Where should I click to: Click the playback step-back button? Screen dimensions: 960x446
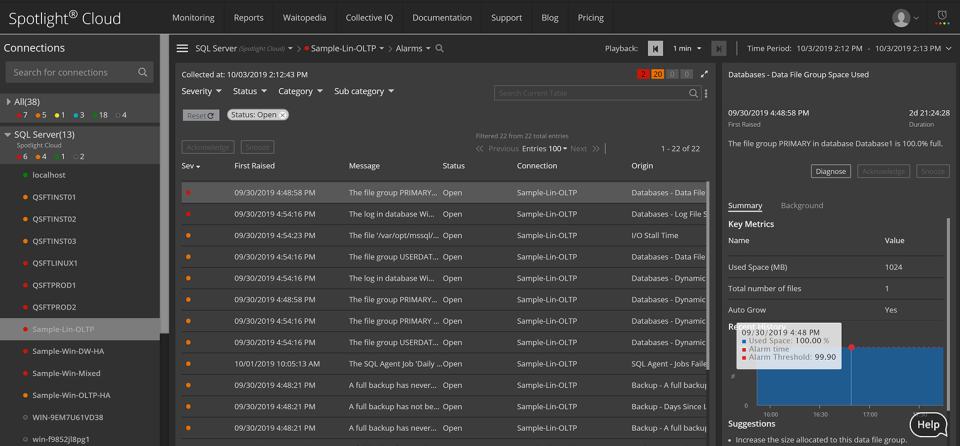click(655, 48)
